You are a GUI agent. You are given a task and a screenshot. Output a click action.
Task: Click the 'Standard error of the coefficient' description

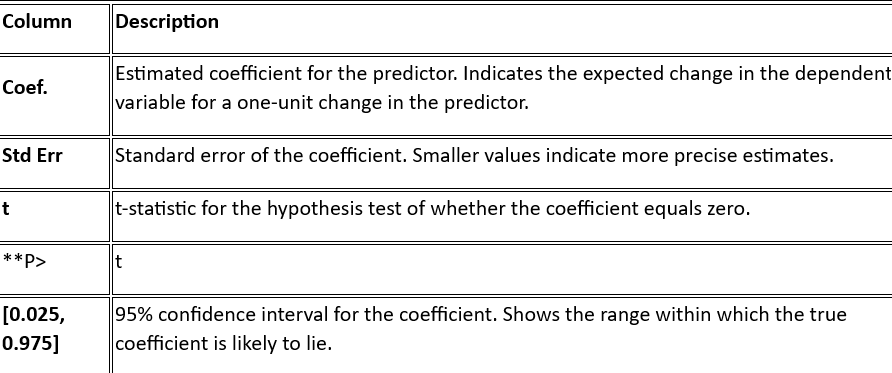(x=261, y=155)
